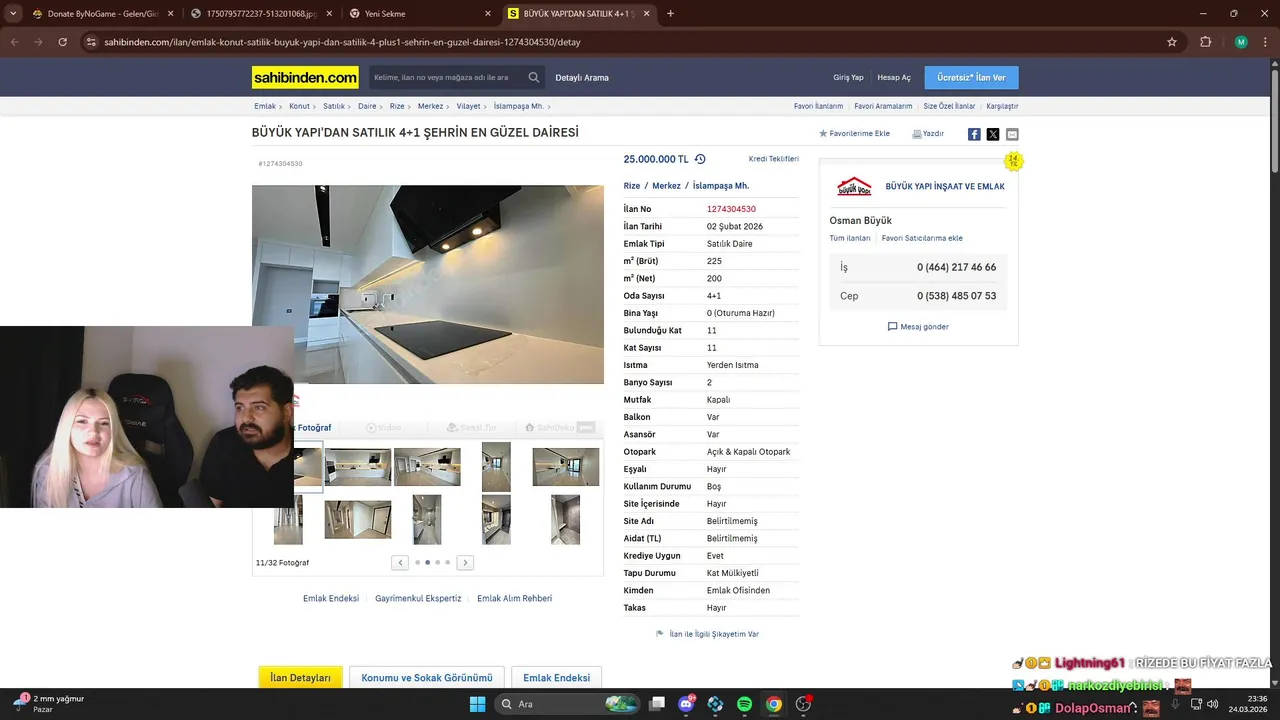Click weather widget in taskbar

pos(48,704)
